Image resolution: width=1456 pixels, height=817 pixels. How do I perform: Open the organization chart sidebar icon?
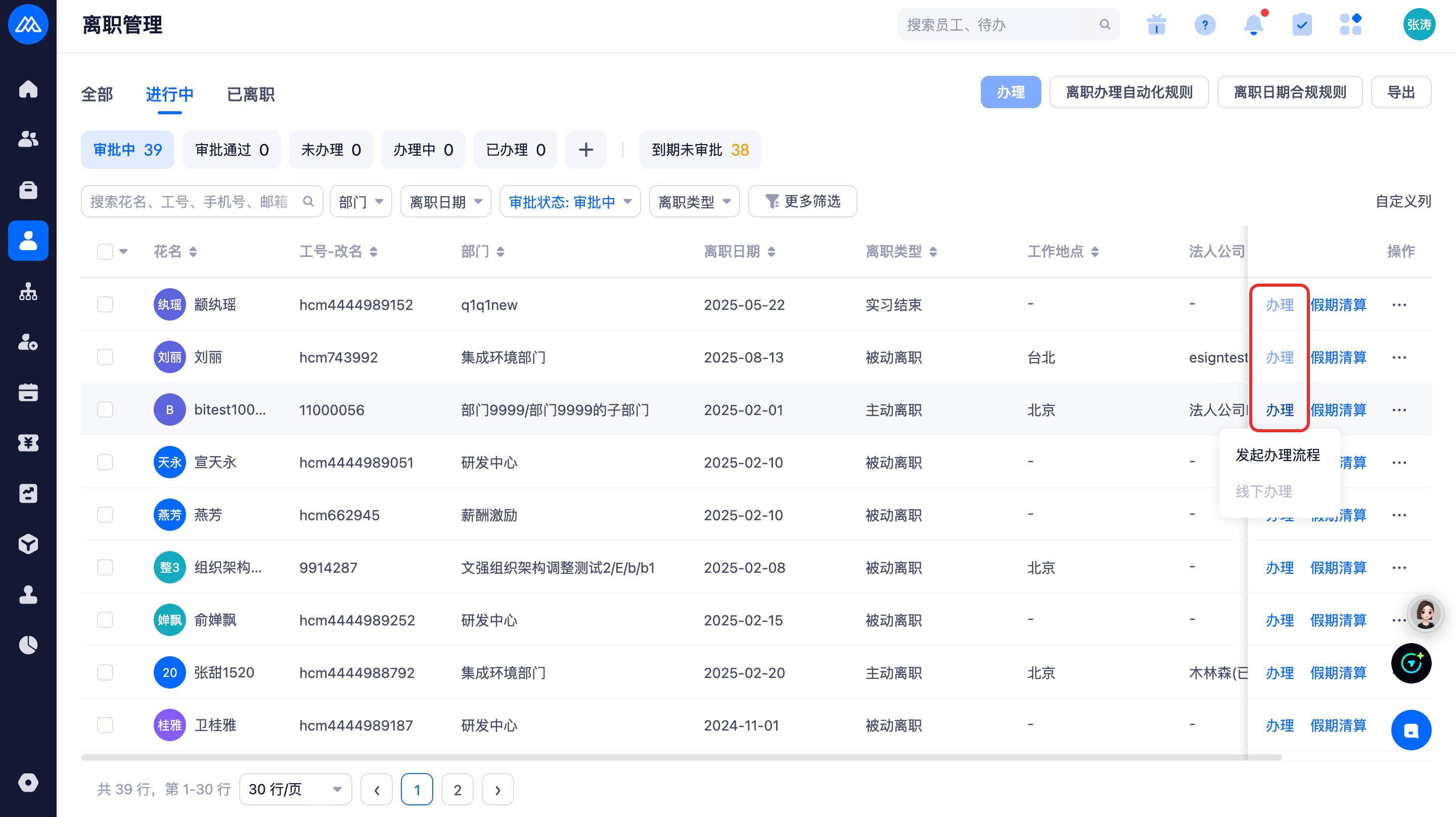point(28,292)
